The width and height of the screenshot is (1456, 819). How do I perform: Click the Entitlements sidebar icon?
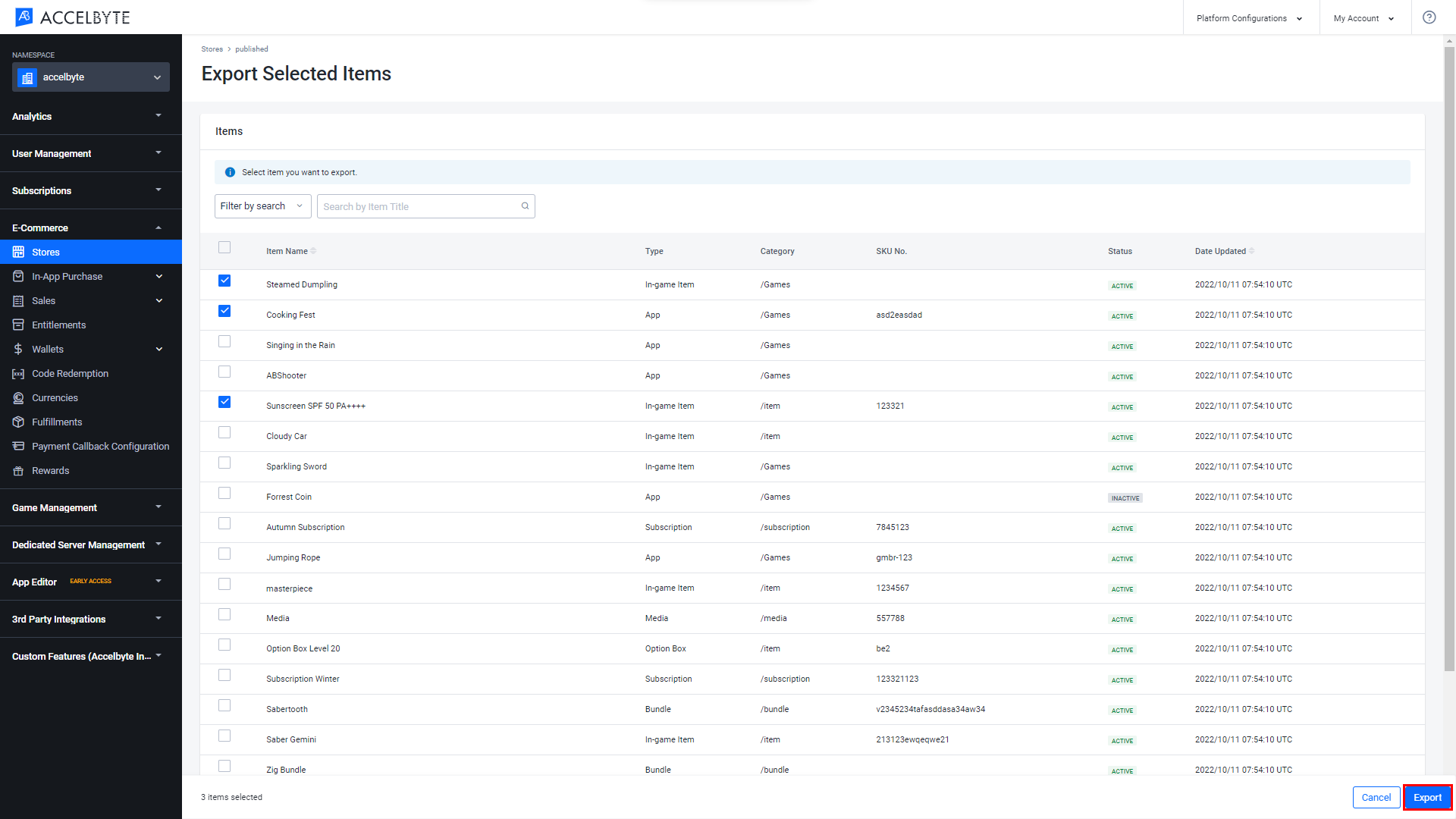[18, 325]
